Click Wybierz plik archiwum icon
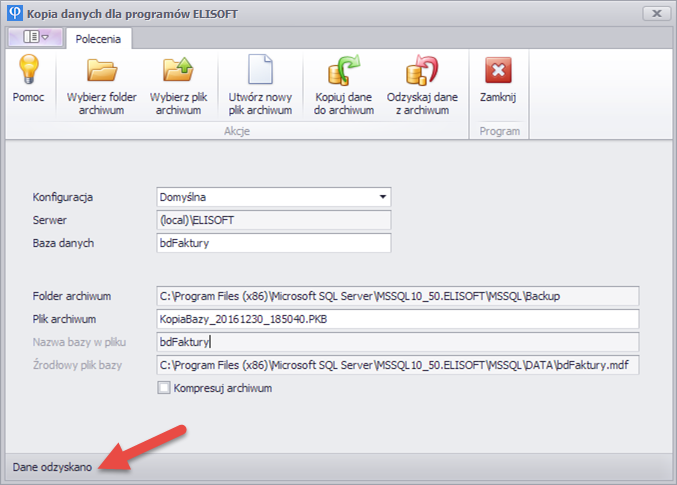677x485 pixels. point(178,69)
